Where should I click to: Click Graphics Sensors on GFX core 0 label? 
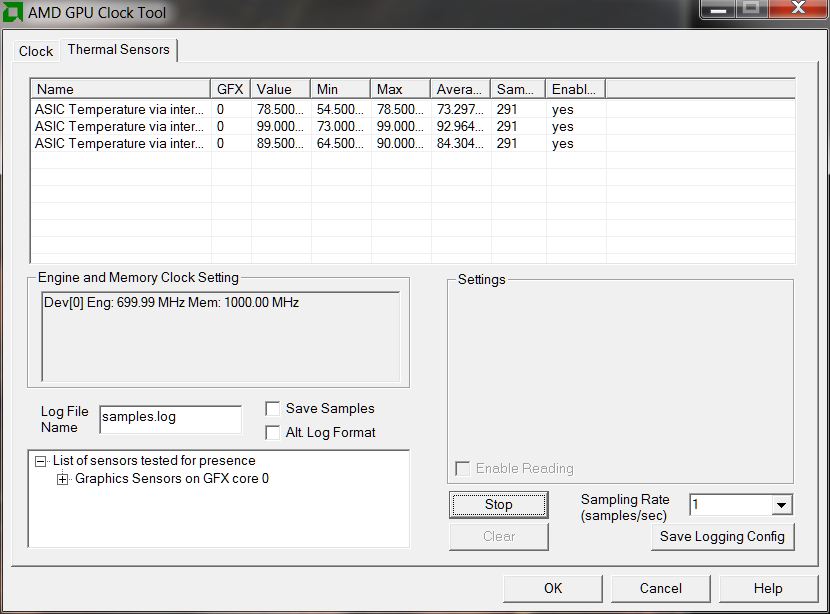(172, 478)
